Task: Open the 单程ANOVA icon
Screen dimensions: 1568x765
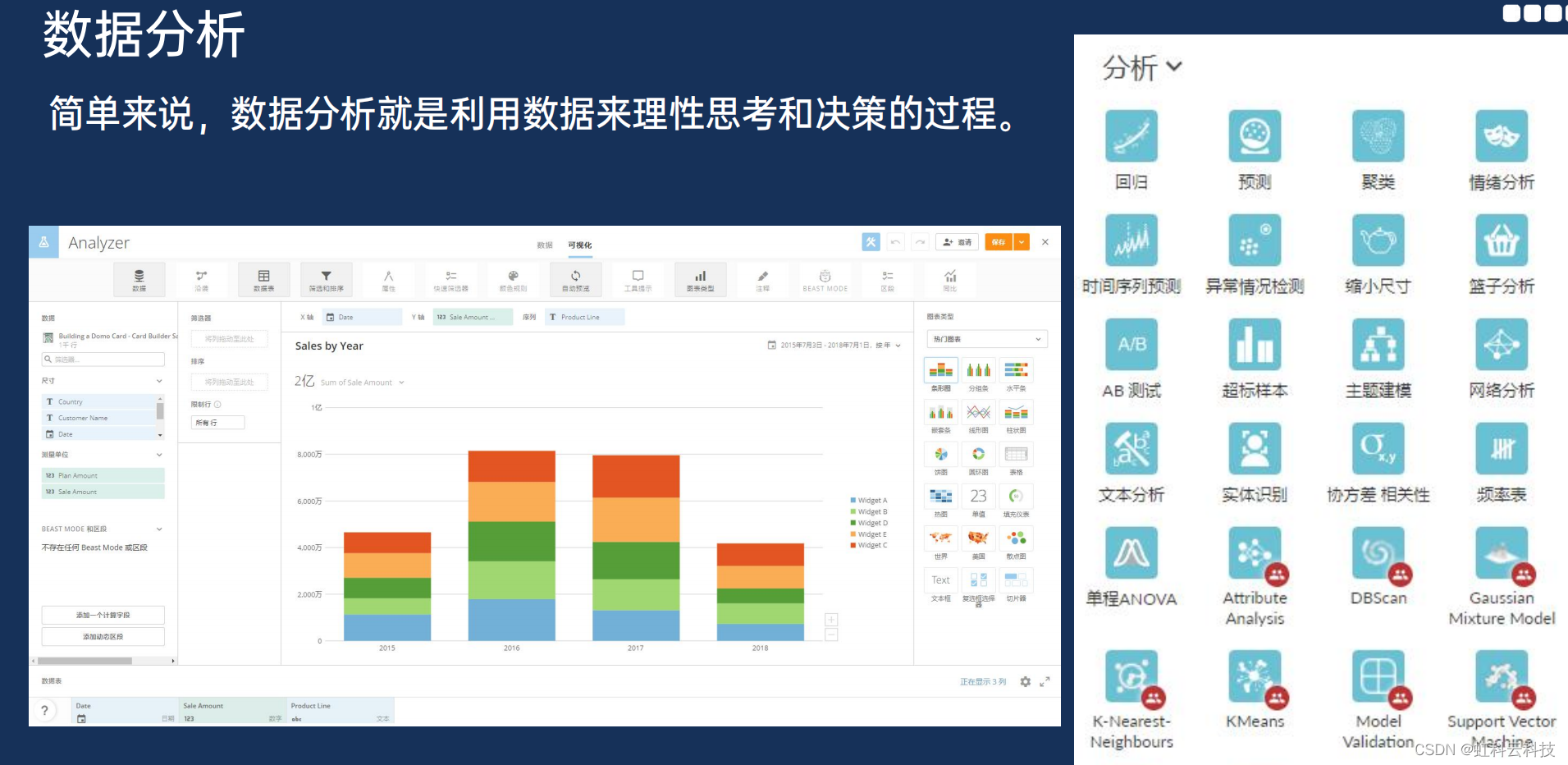Action: tap(1131, 553)
